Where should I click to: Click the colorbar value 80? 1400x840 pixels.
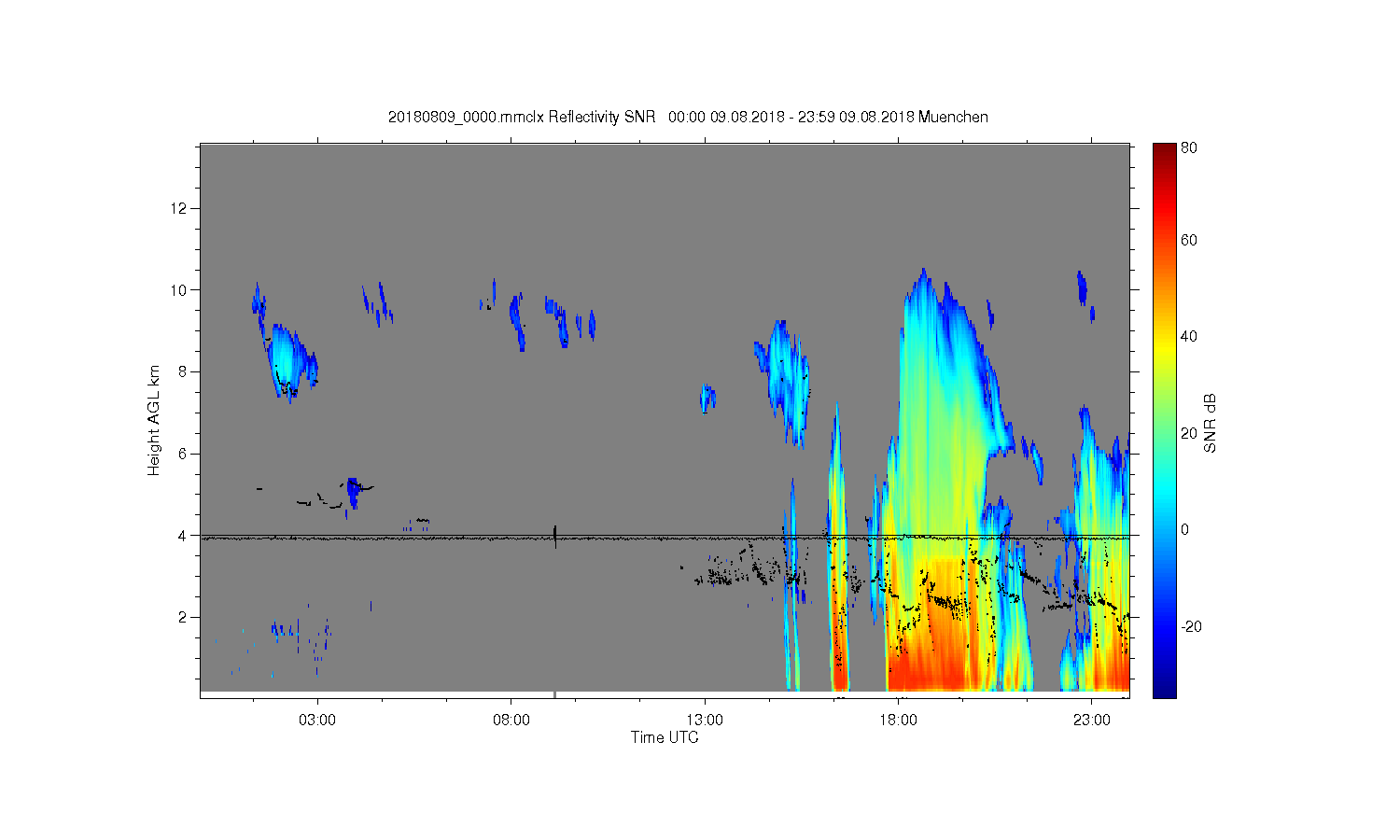1189,147
